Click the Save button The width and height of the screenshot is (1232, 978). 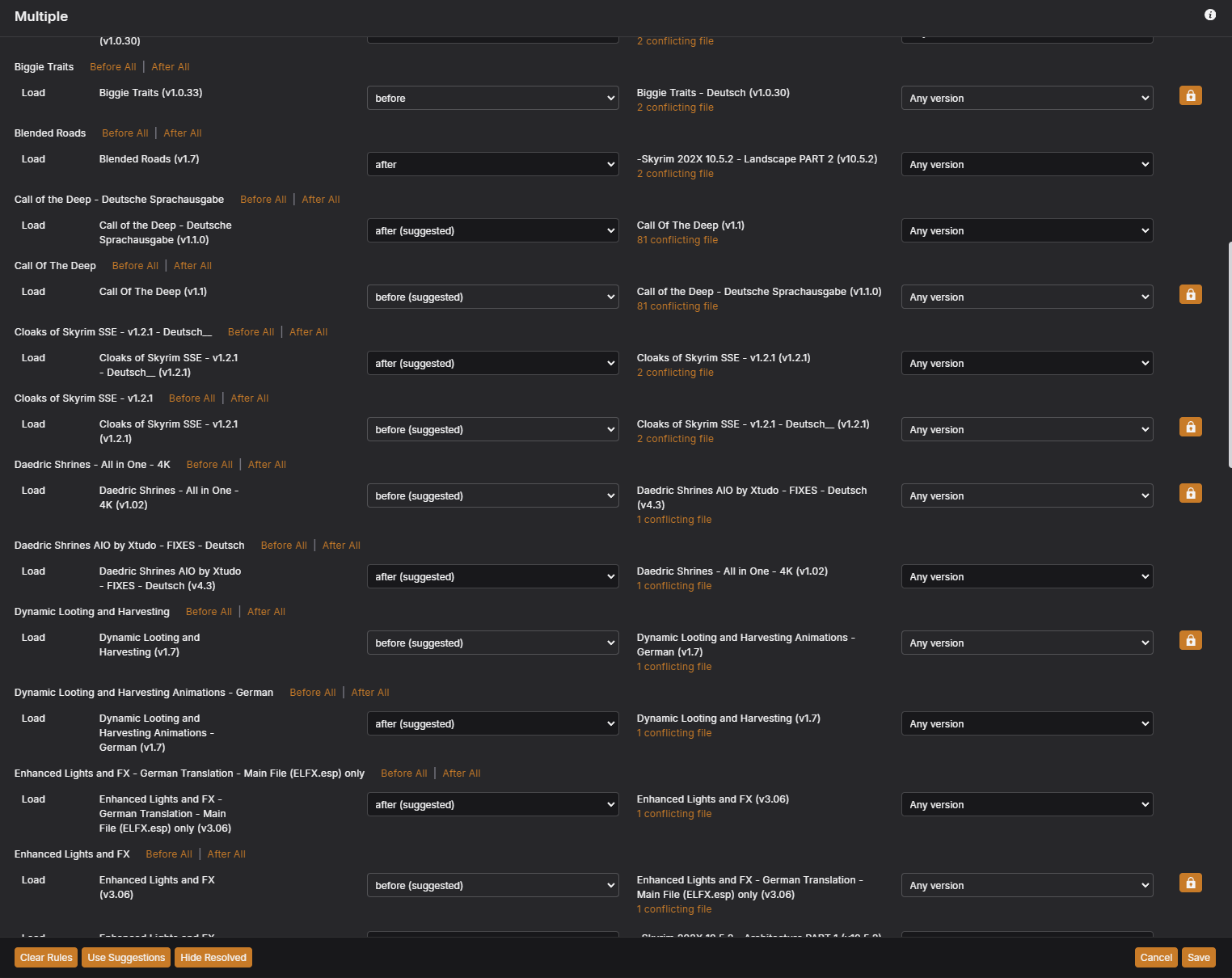(x=1198, y=958)
